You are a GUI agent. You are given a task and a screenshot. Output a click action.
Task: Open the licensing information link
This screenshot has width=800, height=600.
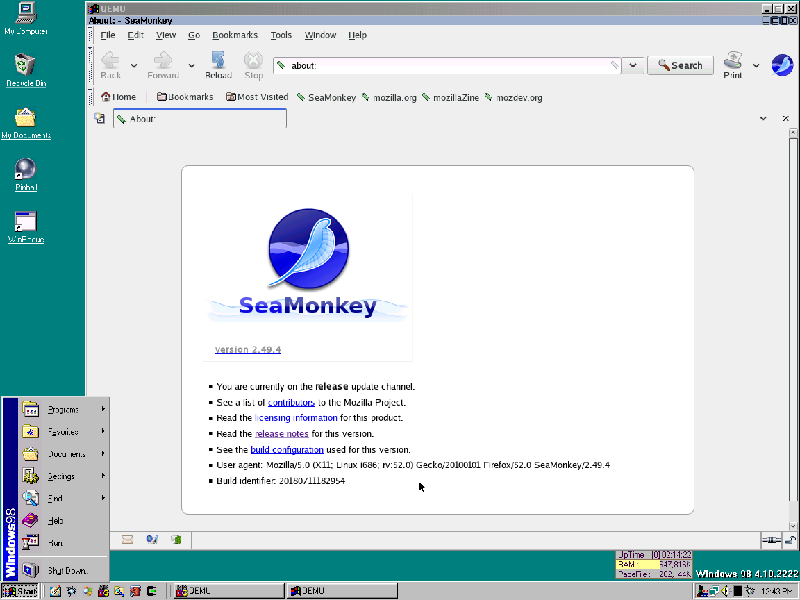(296, 418)
